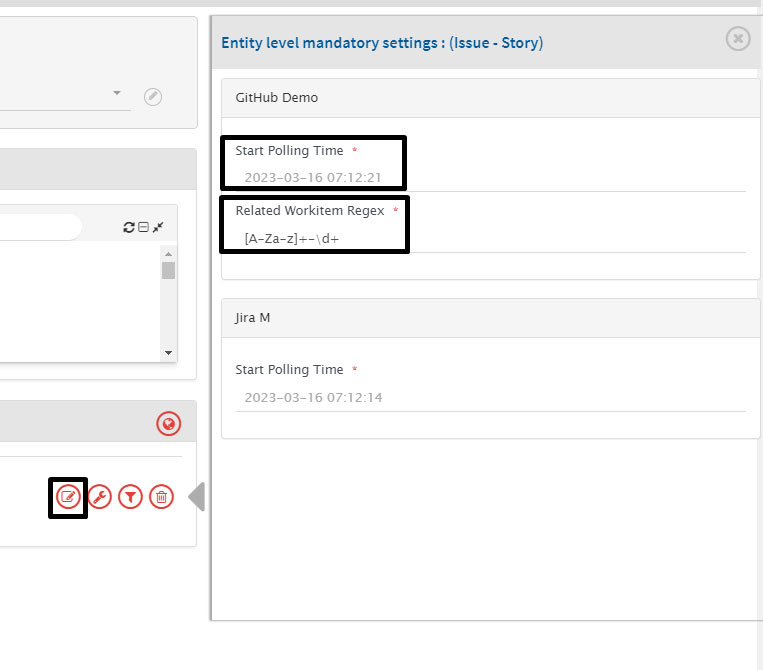
Task: Select the GitHub Demo section header
Action: coord(490,98)
